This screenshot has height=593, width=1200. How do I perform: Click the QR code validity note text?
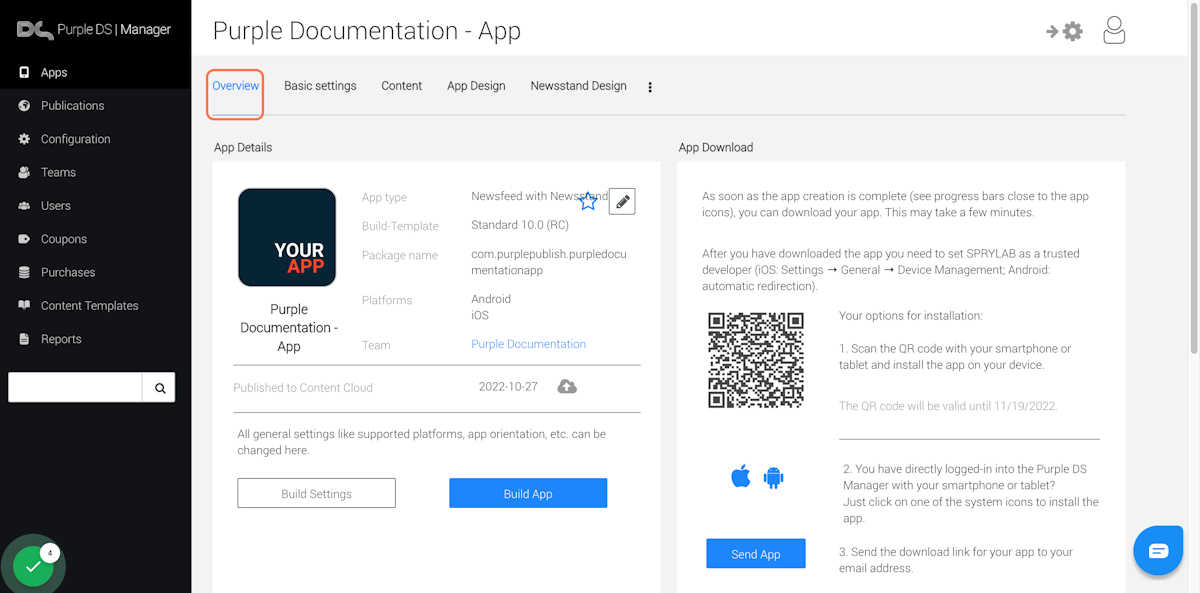click(x=948, y=406)
